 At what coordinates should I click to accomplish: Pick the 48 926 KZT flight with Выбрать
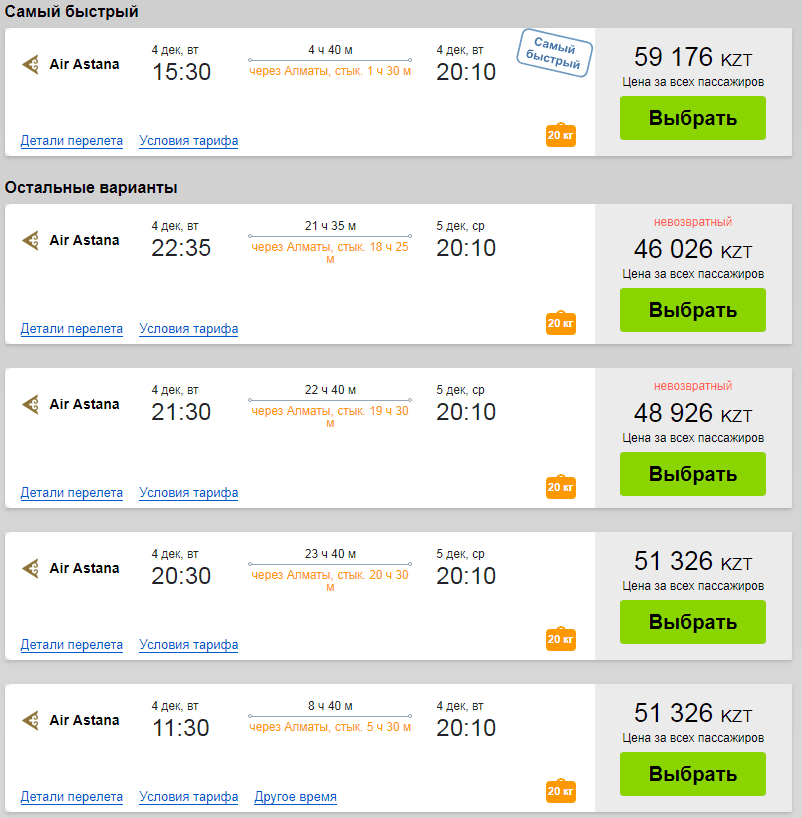[x=692, y=474]
